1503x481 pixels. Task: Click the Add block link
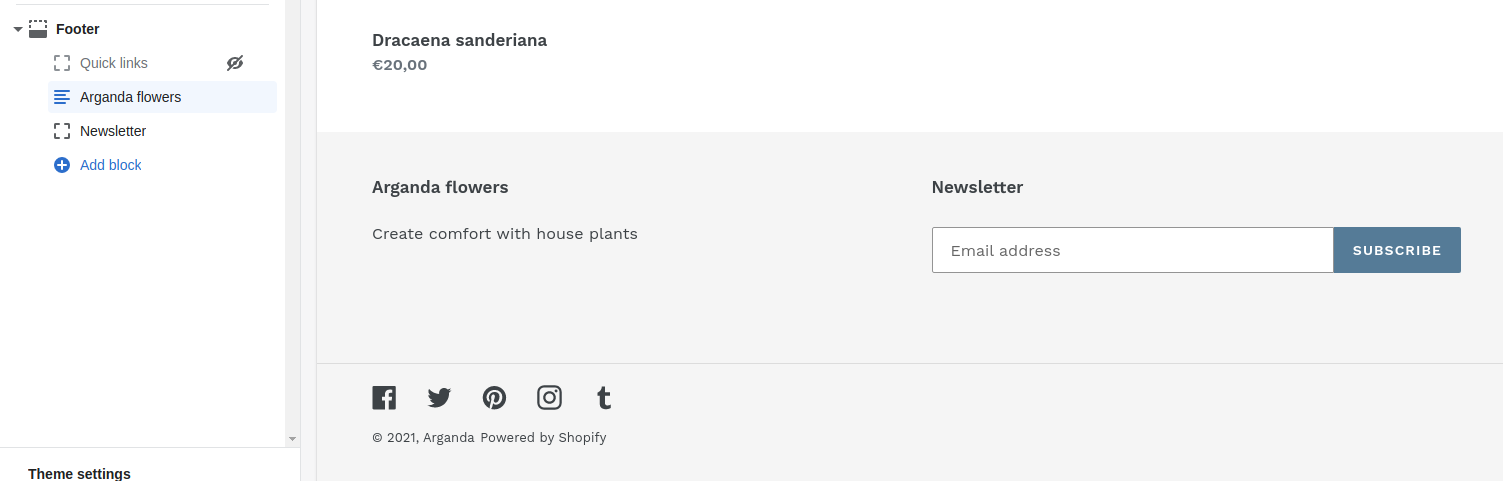(x=111, y=165)
